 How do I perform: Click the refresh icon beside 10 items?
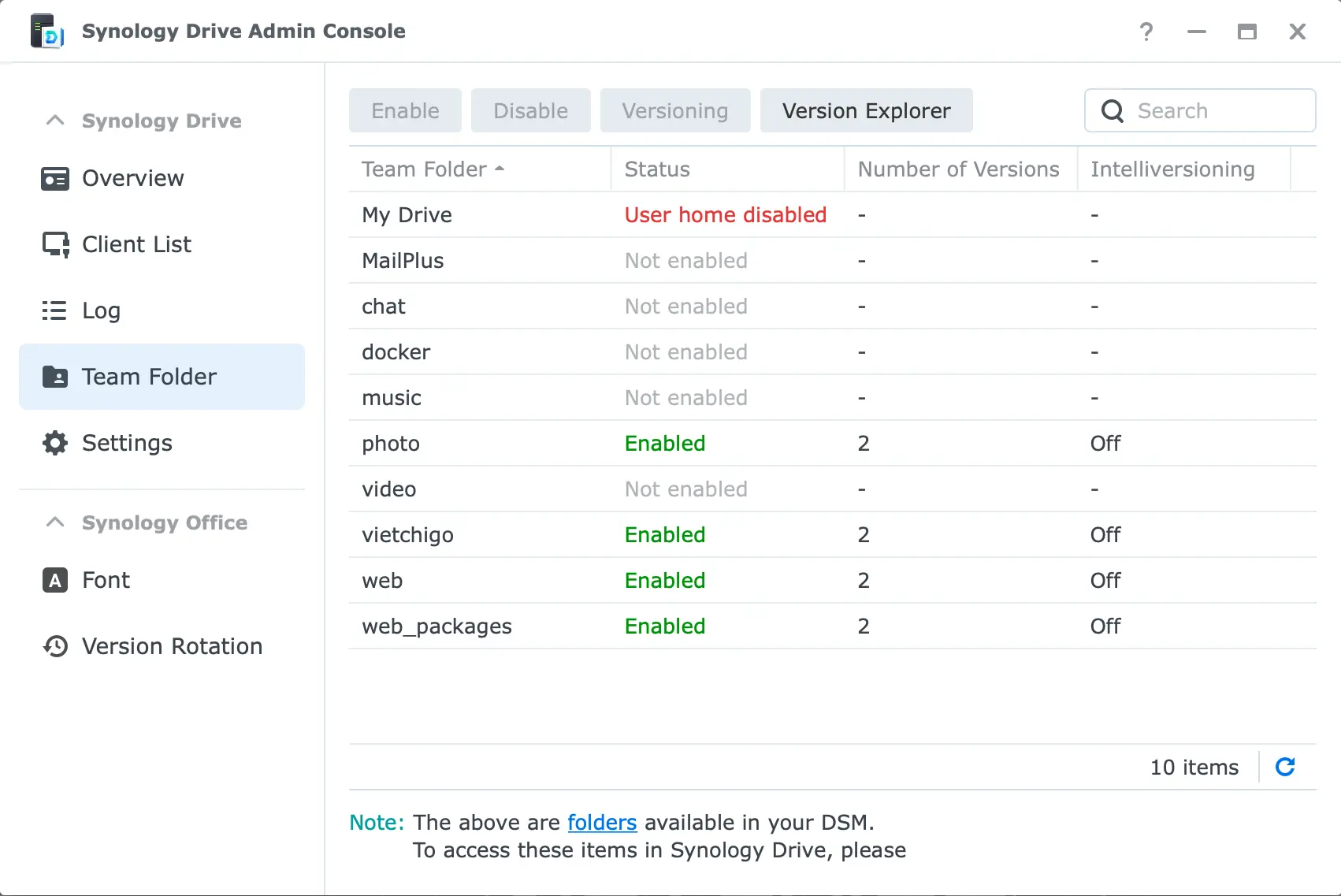click(1285, 767)
